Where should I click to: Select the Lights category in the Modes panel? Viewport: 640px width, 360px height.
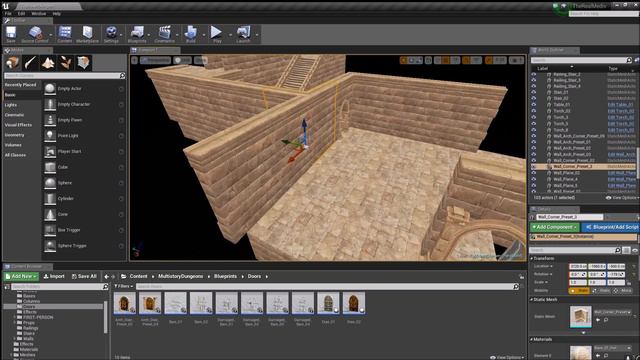[x=11, y=105]
